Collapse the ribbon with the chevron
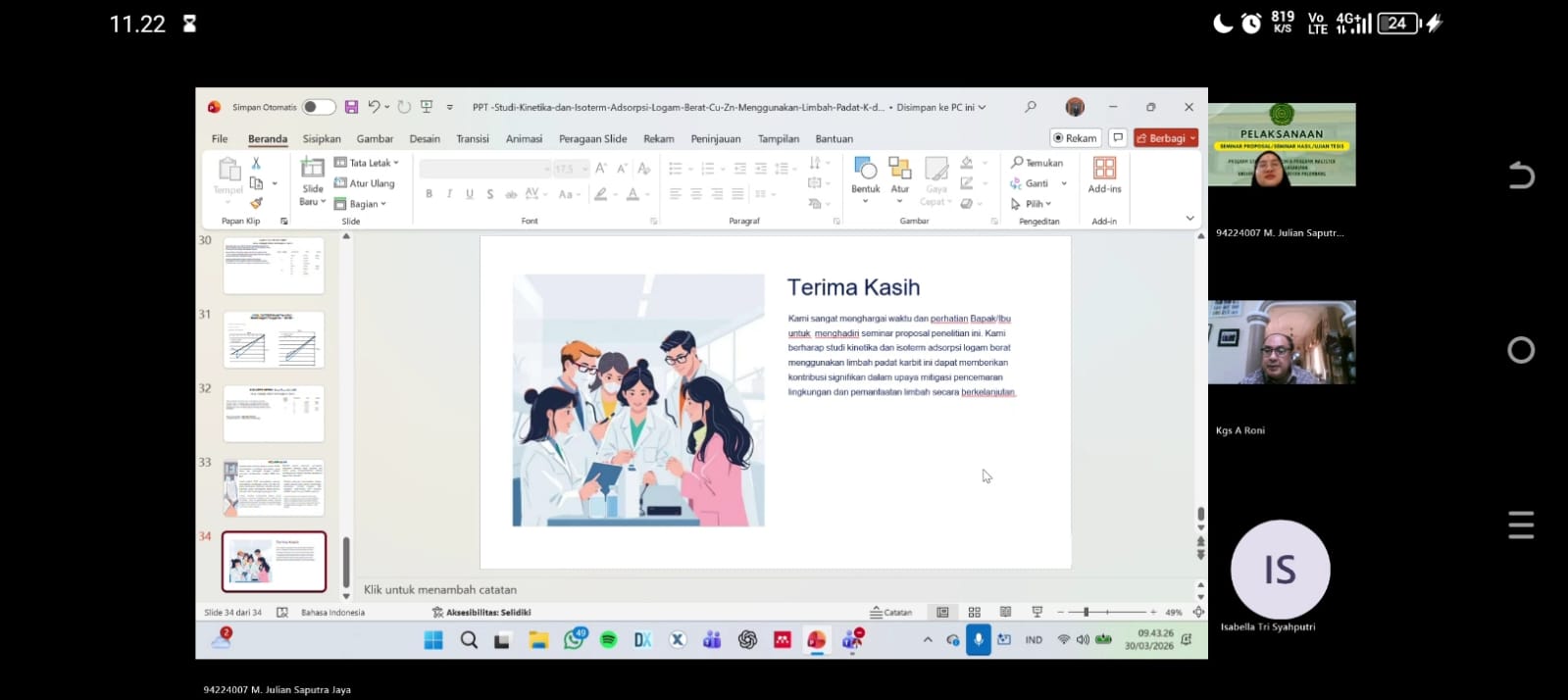 point(1189,219)
